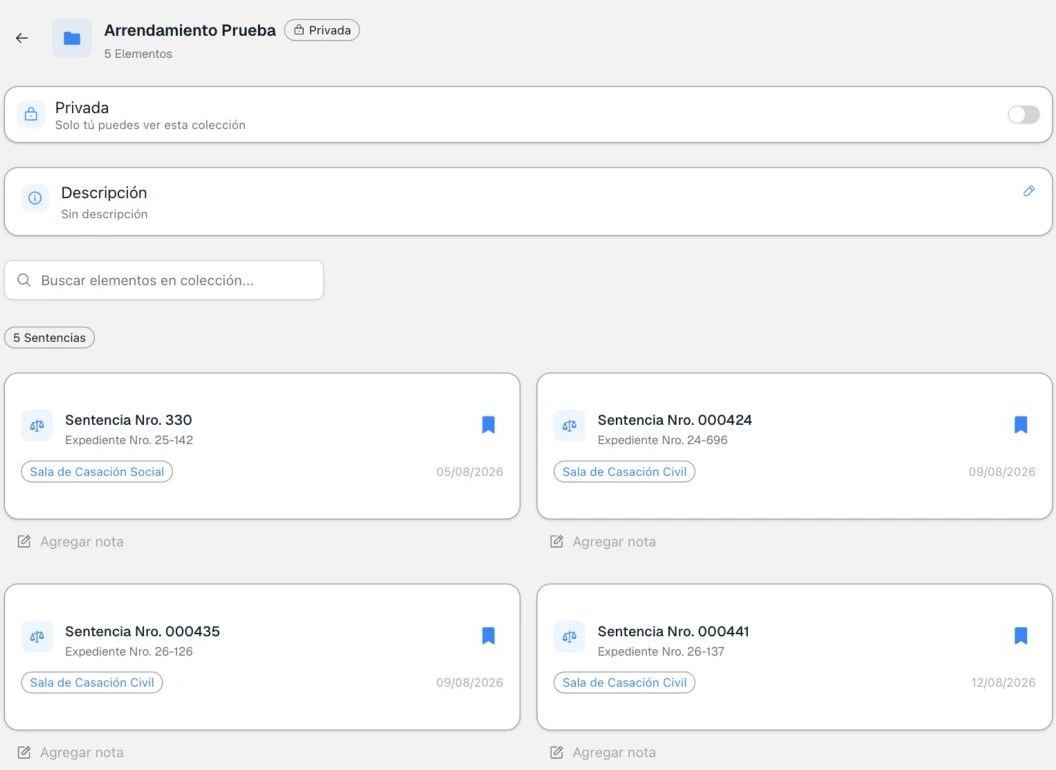Remove bookmark from Sentencia Nro. 000435

488,636
